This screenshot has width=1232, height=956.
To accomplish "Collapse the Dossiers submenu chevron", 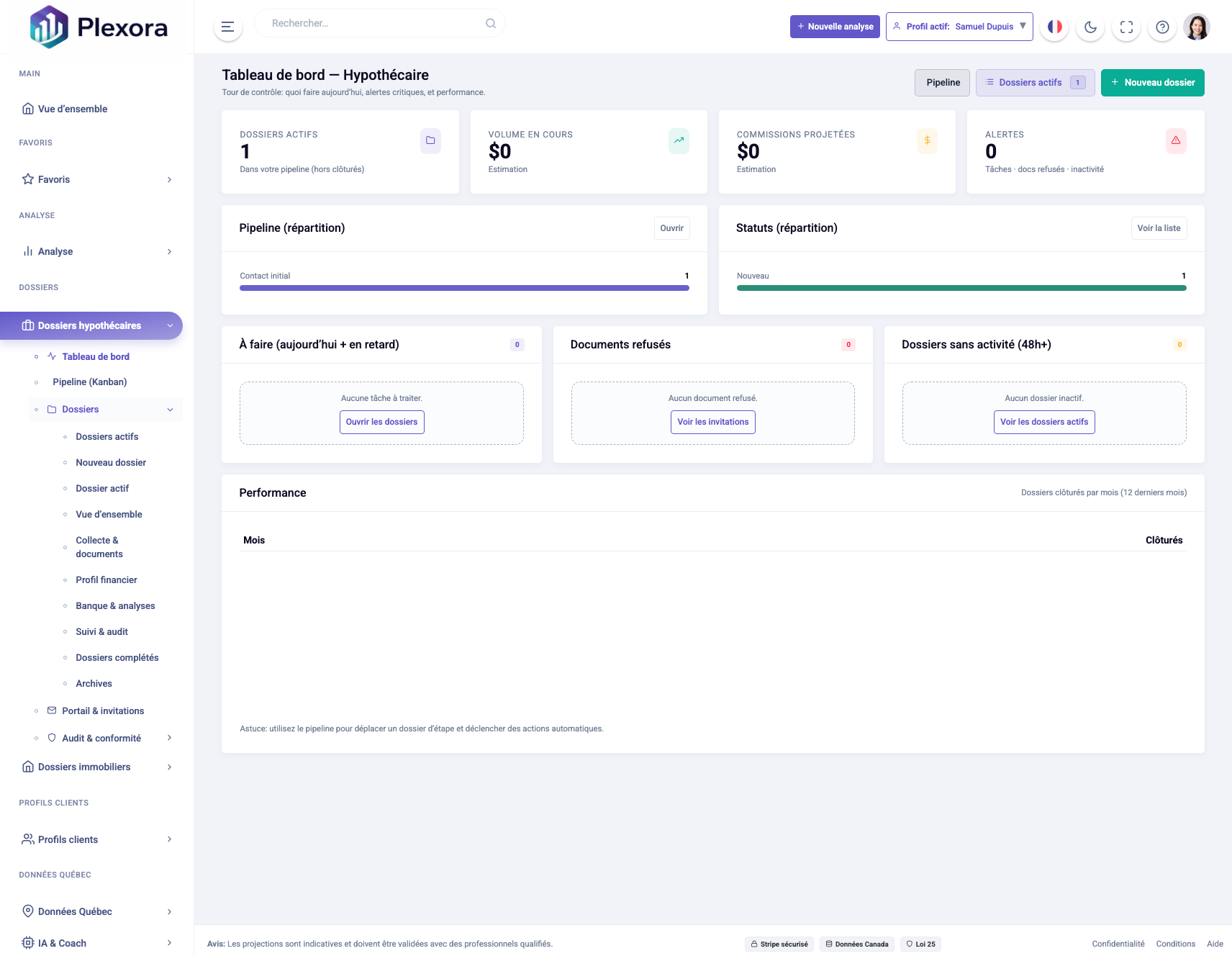I will [171, 409].
